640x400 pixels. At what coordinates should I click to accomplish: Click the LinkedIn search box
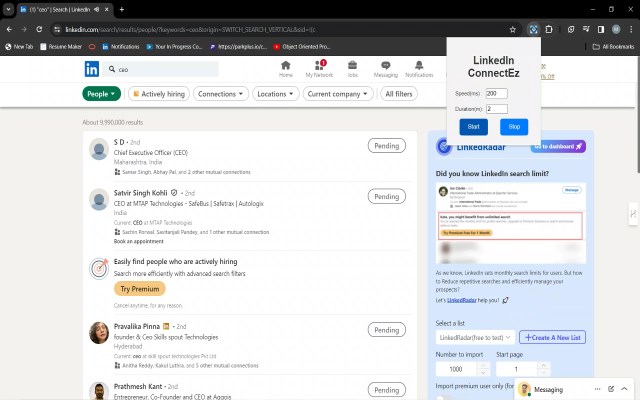point(160,69)
